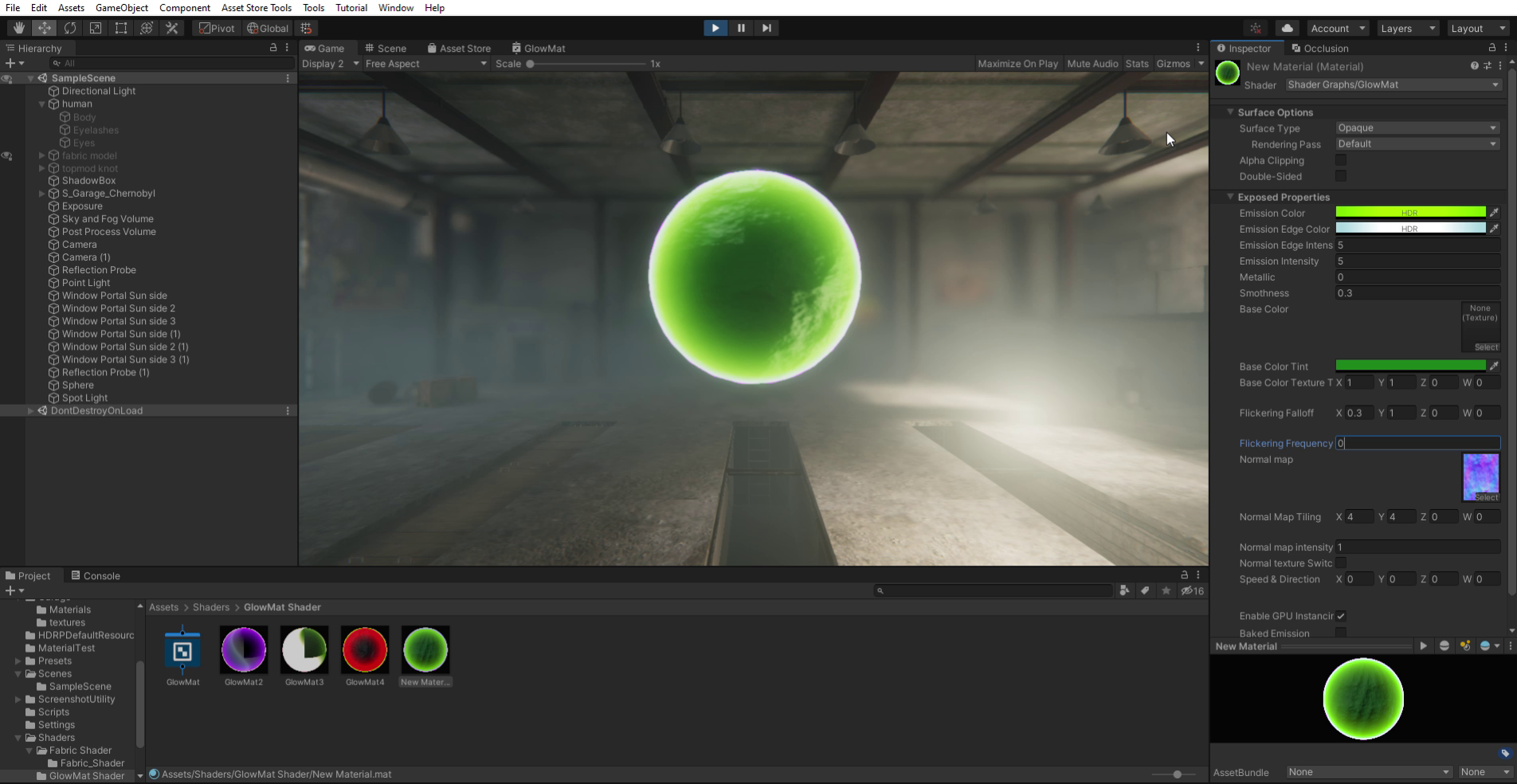The height and width of the screenshot is (784, 1517).
Task: Select the Scale tool
Action: pos(95,28)
